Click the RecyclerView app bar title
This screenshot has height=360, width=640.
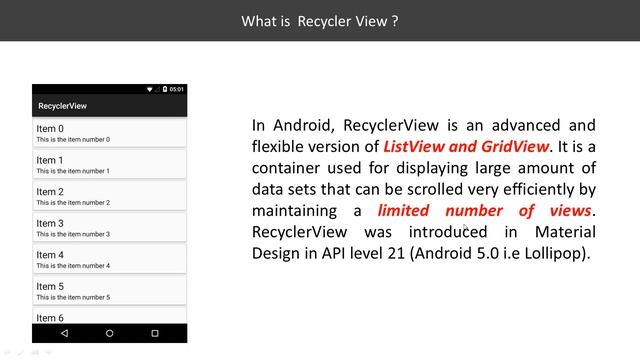(62, 106)
